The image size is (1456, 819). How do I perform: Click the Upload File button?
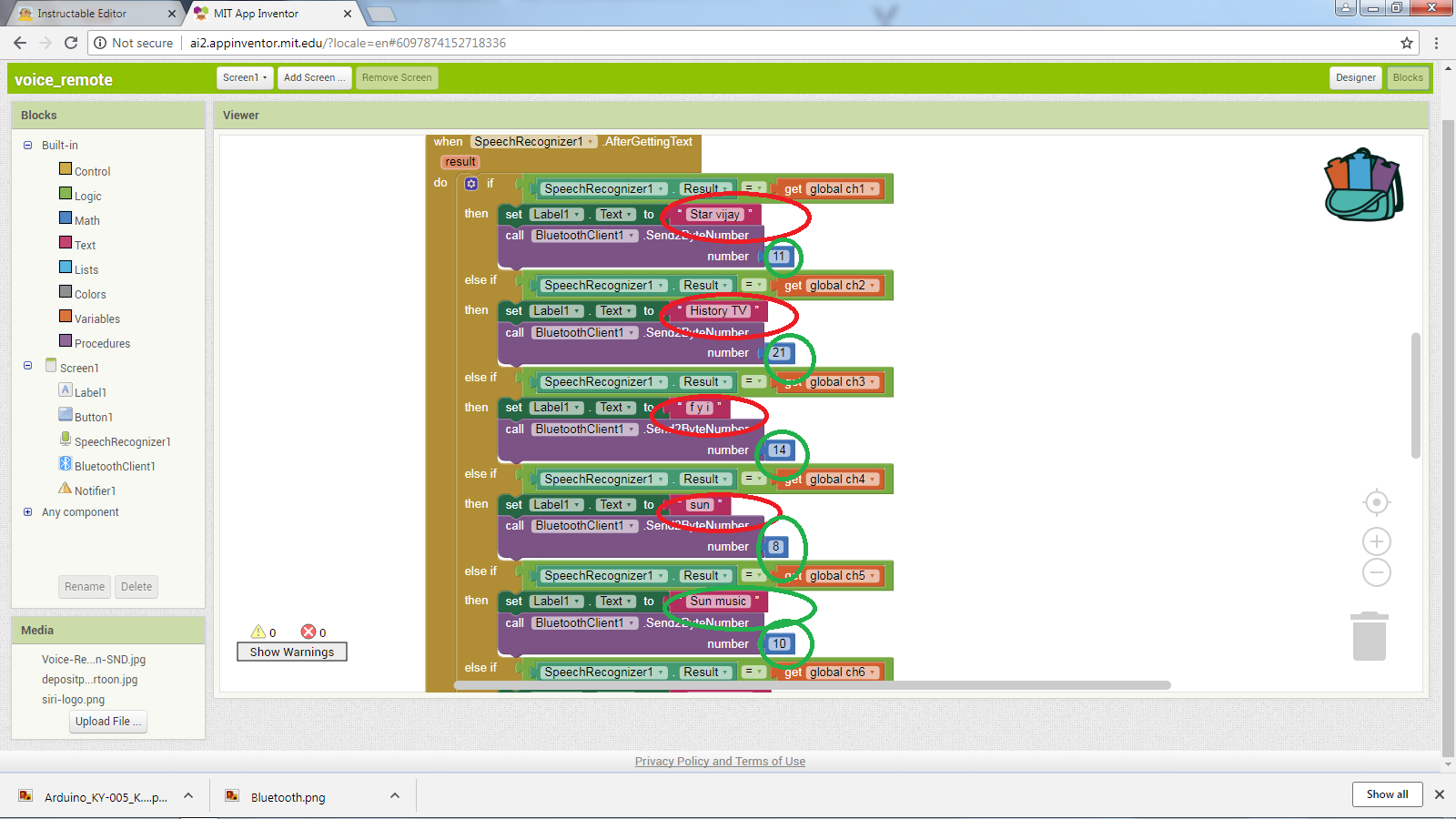pos(108,722)
